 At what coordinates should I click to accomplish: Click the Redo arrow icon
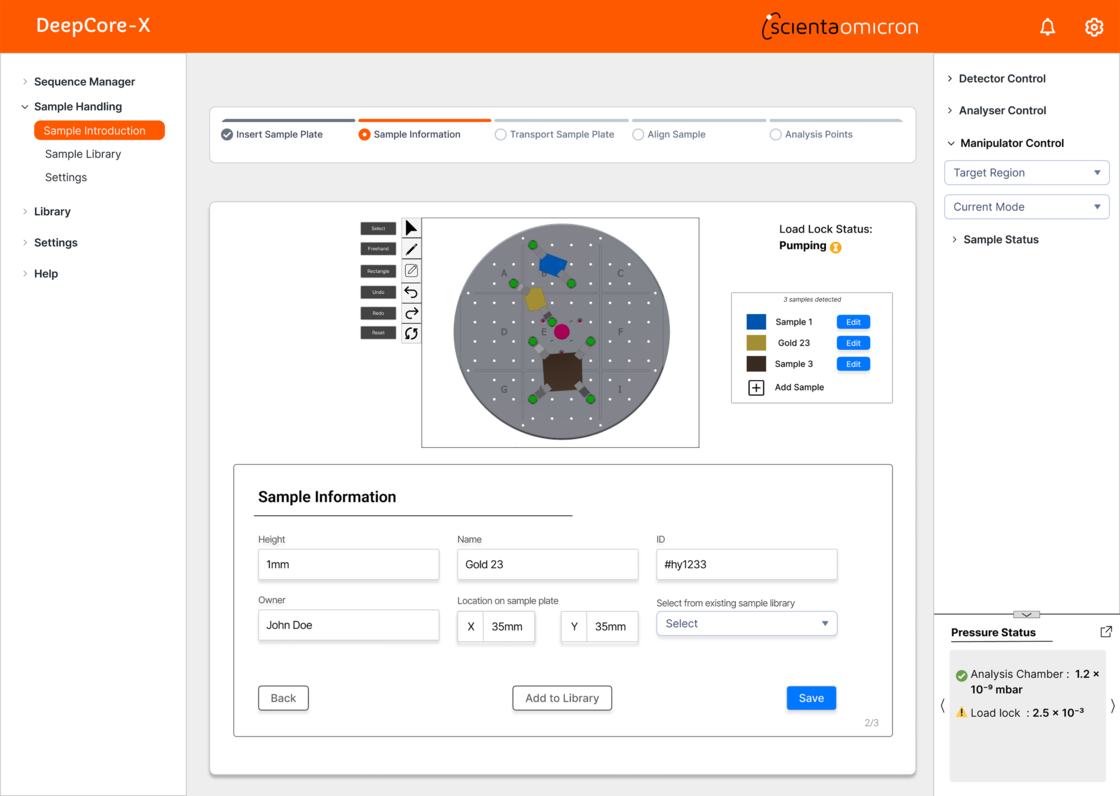pos(411,313)
